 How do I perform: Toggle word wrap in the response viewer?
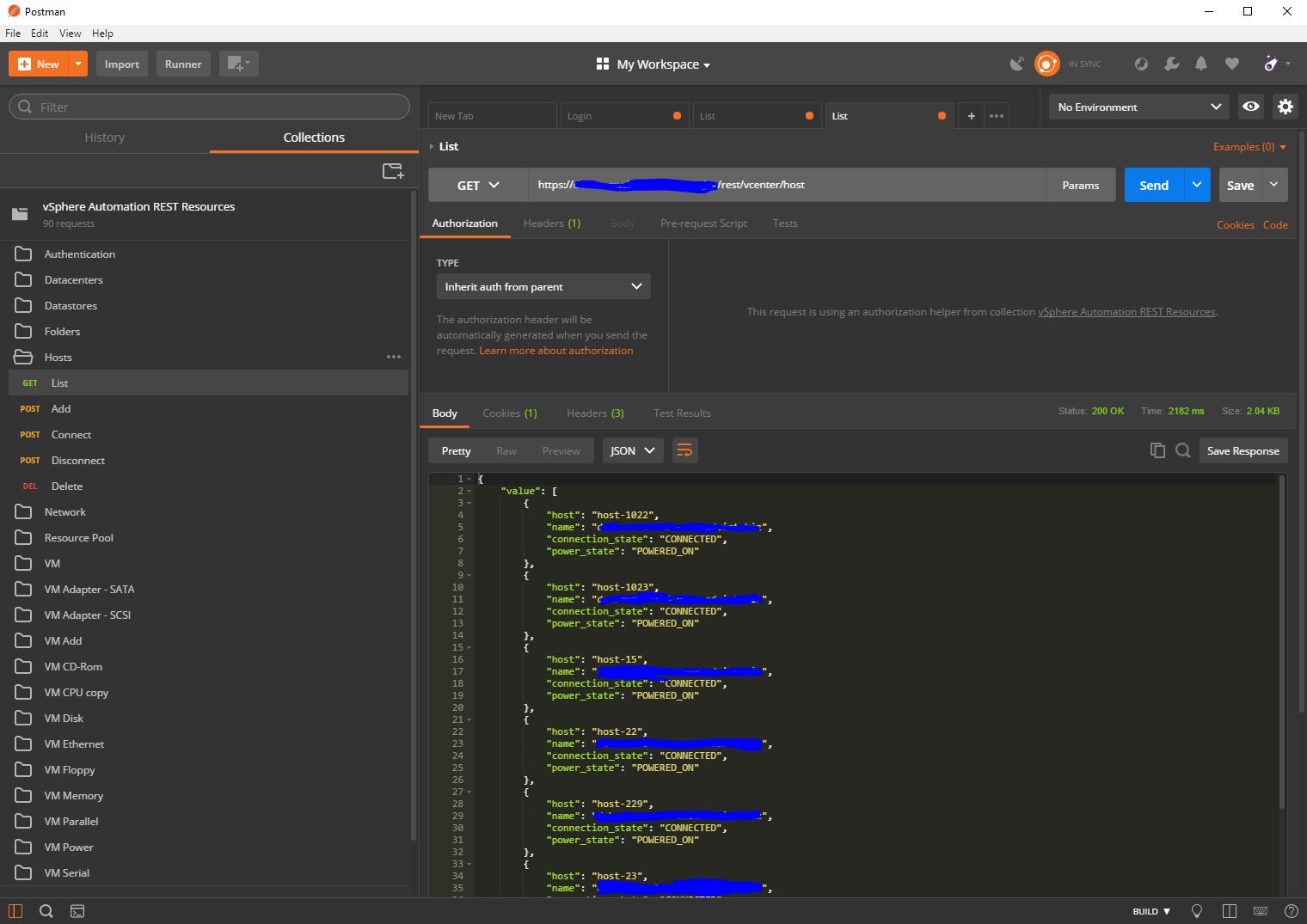click(x=685, y=450)
